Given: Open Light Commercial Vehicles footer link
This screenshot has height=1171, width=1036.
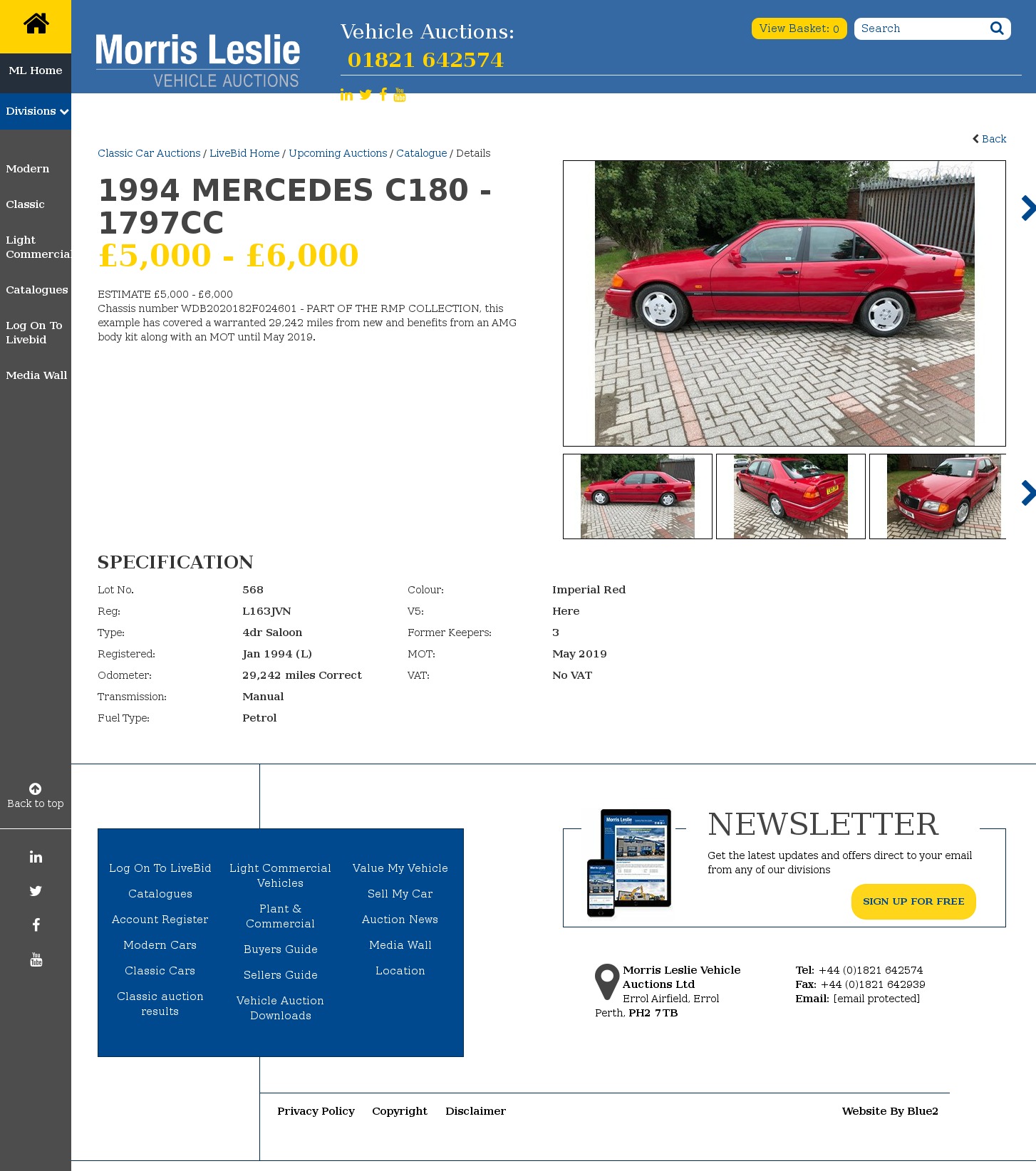Looking at the screenshot, I should pyautogui.click(x=281, y=875).
